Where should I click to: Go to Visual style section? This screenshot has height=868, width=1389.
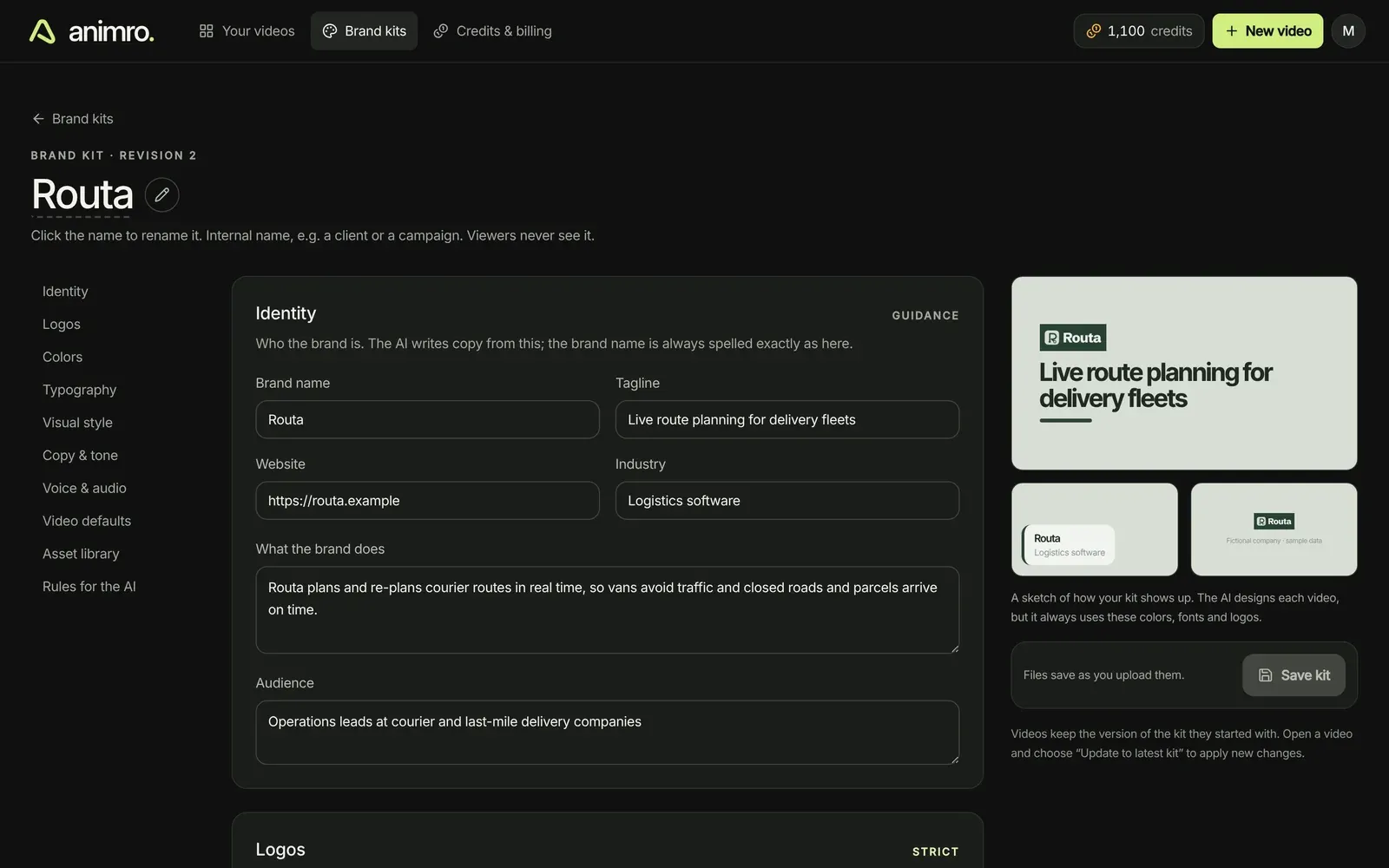[77, 423]
